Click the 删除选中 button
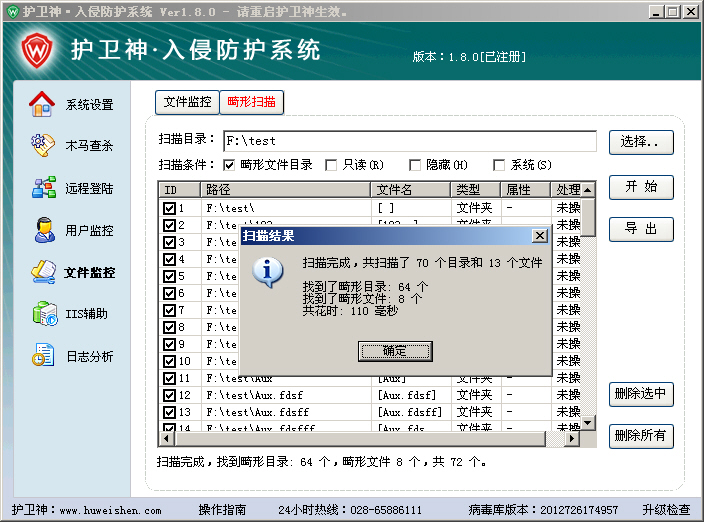The width and height of the screenshot is (704, 522). (641, 394)
